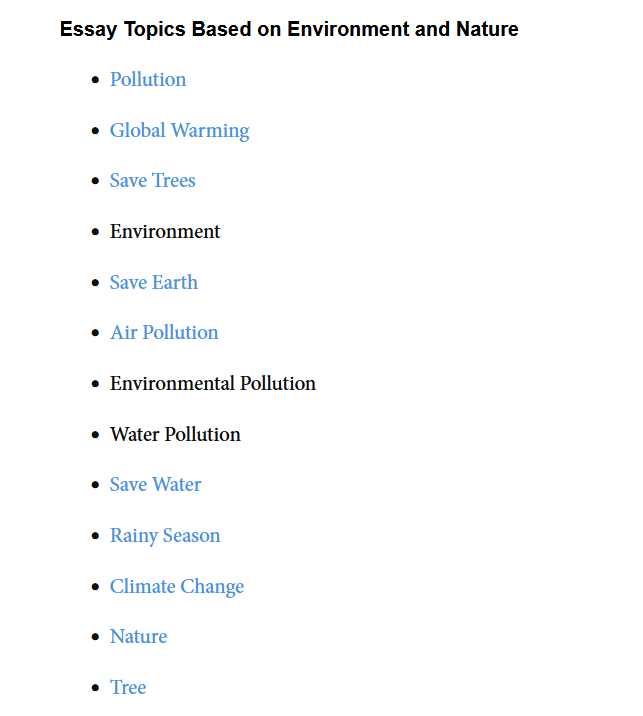Click the Essay Topics section heading

[x=289, y=29]
